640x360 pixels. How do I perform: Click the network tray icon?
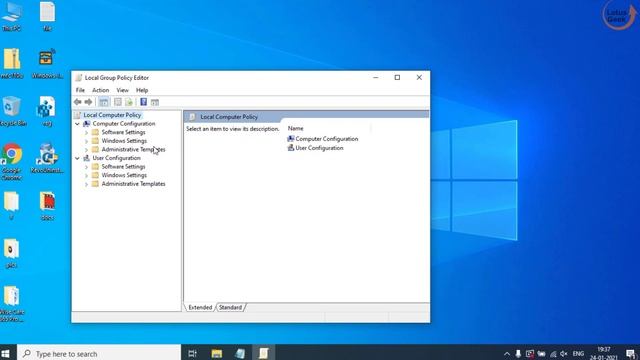point(553,354)
